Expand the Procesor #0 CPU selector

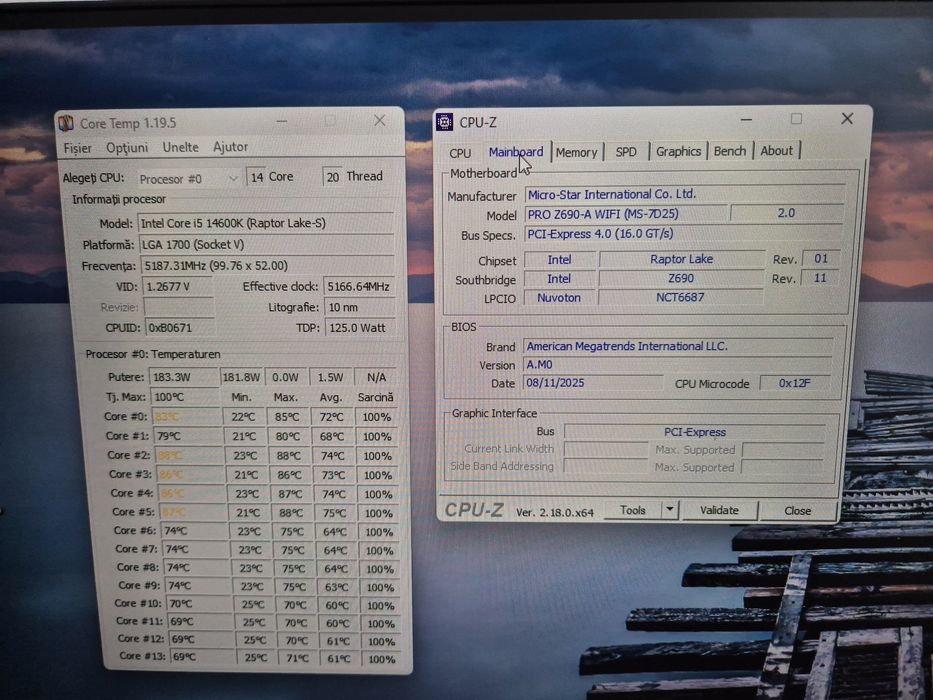[x=188, y=179]
